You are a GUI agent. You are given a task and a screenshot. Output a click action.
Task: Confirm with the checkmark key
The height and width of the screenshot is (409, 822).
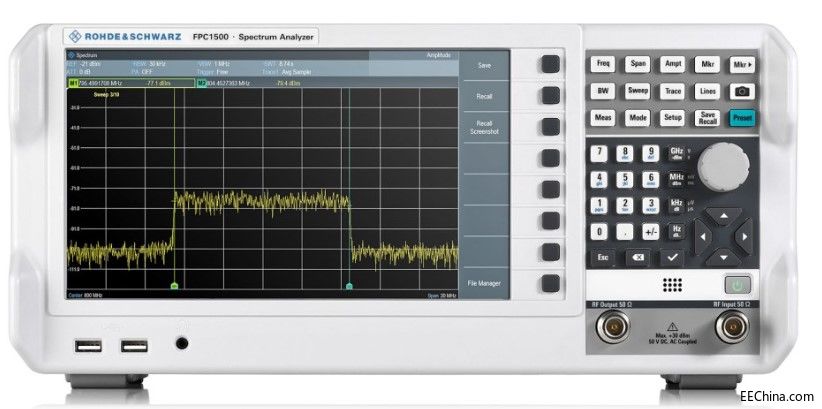(672, 257)
